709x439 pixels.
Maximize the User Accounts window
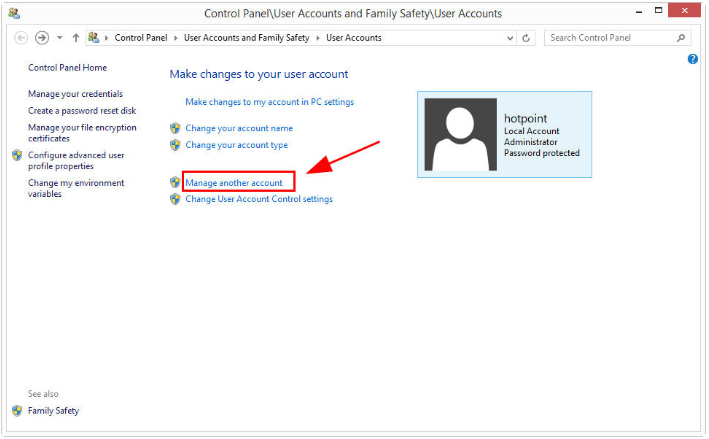point(658,11)
